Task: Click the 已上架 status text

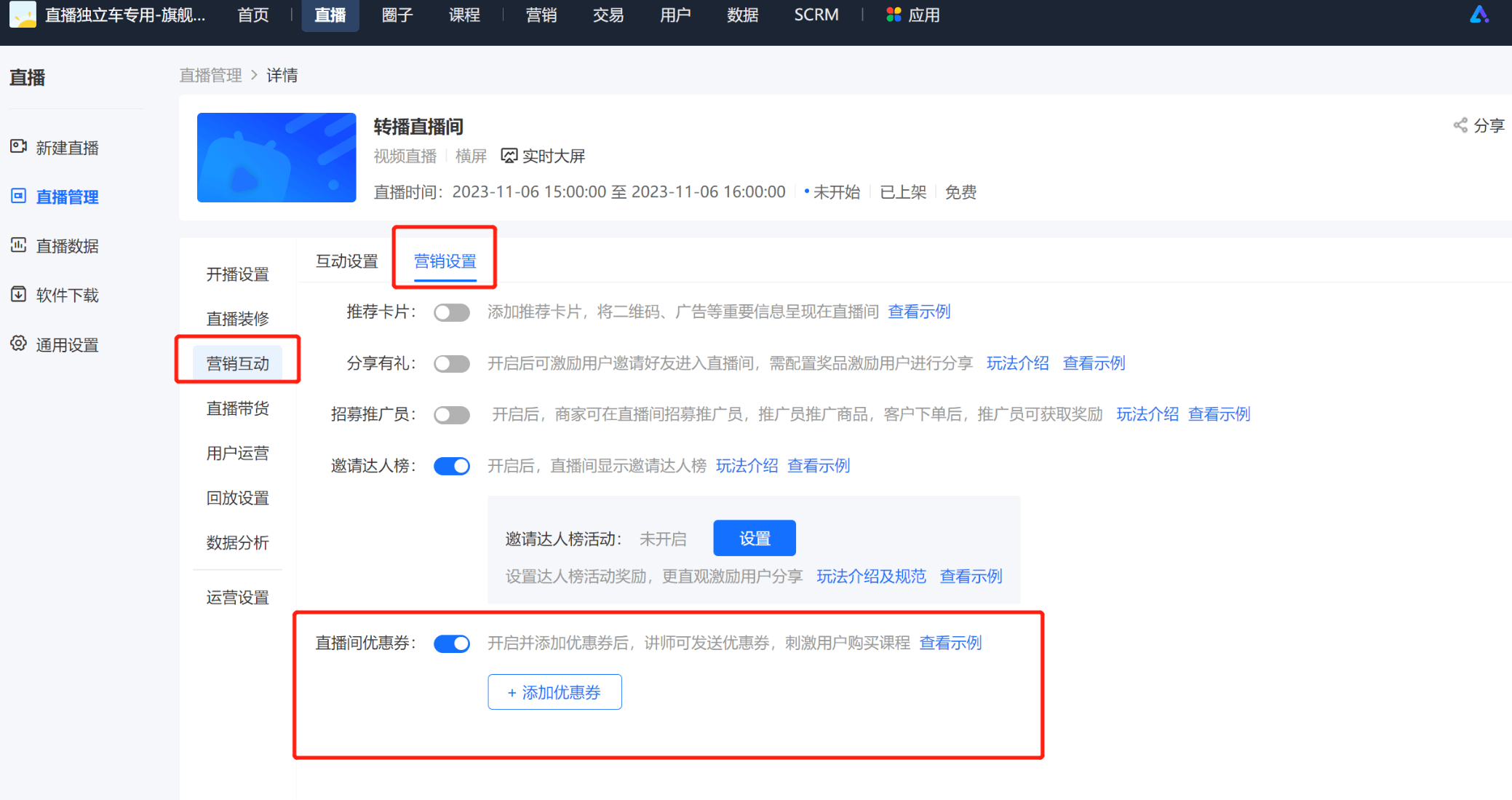Action: (903, 192)
